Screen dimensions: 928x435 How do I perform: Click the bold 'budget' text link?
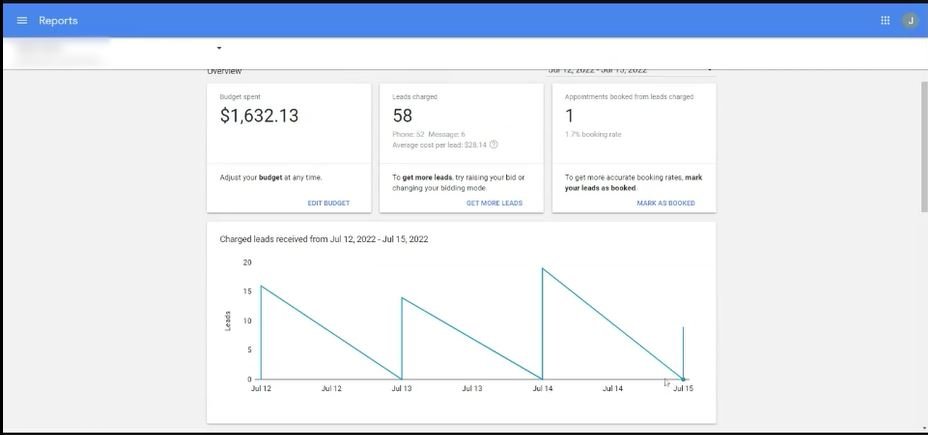(270, 178)
